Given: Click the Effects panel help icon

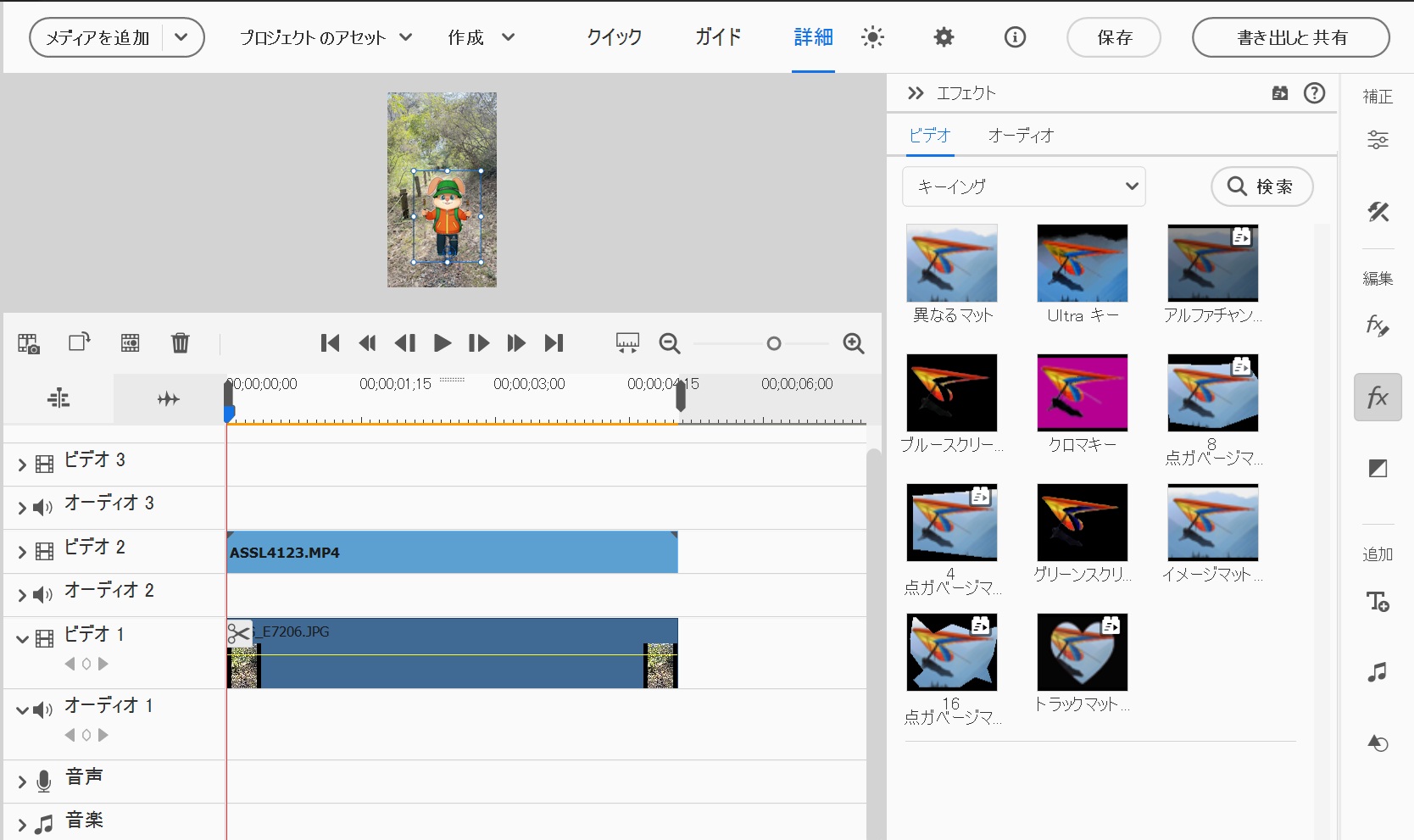Looking at the screenshot, I should (1314, 93).
